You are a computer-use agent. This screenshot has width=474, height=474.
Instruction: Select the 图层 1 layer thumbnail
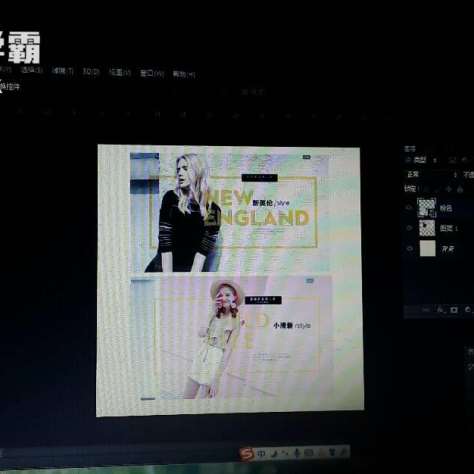coord(427,228)
